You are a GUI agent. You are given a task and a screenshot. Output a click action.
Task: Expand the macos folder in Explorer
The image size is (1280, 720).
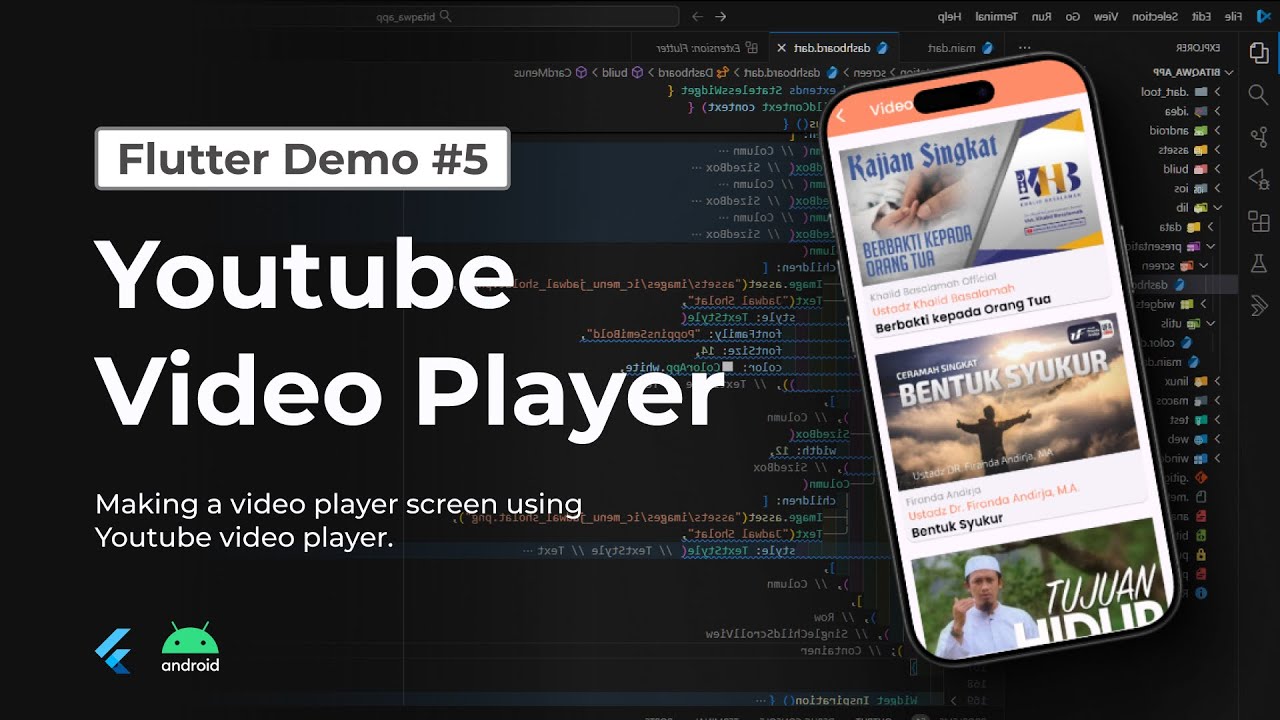click(x=1186, y=400)
